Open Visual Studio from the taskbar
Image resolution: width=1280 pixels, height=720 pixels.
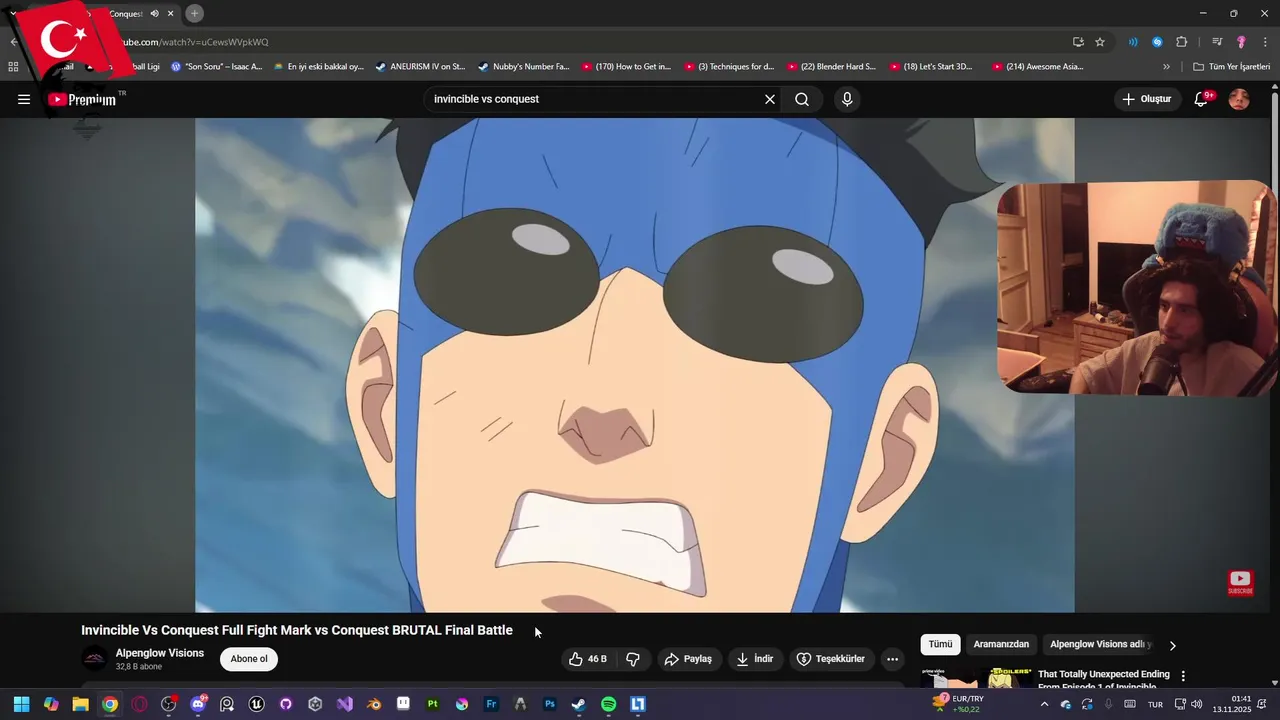point(344,704)
